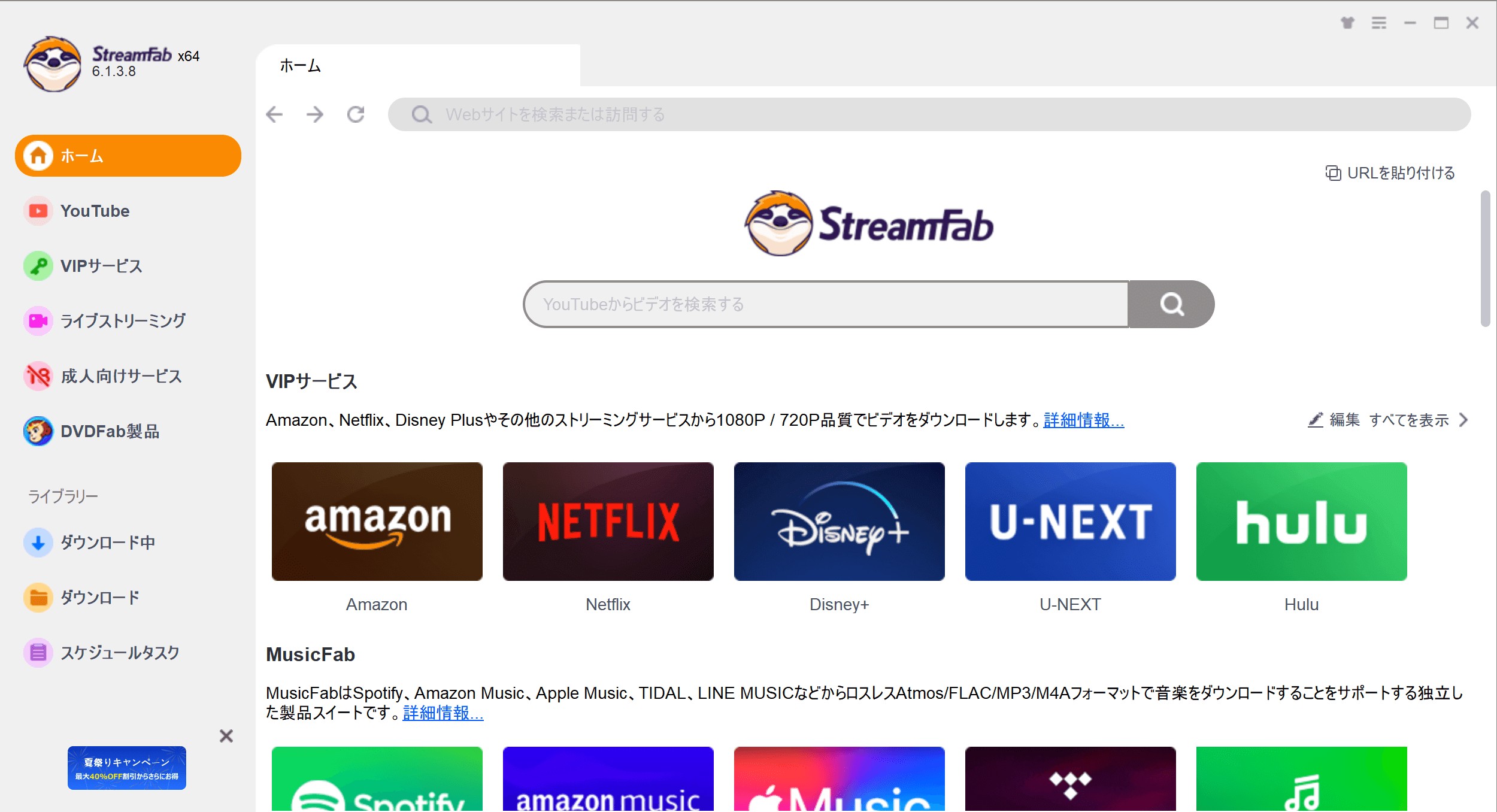Click the paste icon beside URLを貼り付ける
This screenshot has width=1497, height=812.
1333,173
